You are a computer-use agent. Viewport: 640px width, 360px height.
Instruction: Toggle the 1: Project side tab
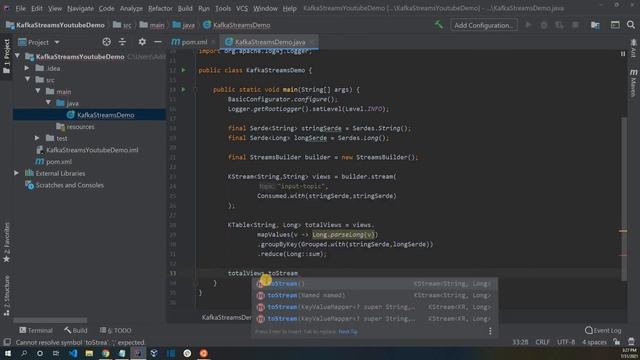tap(6, 56)
